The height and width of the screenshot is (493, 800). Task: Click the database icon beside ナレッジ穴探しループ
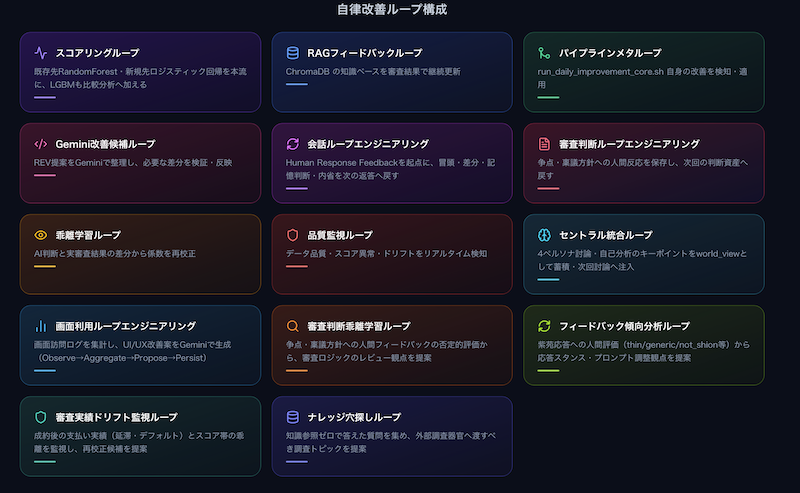292,417
